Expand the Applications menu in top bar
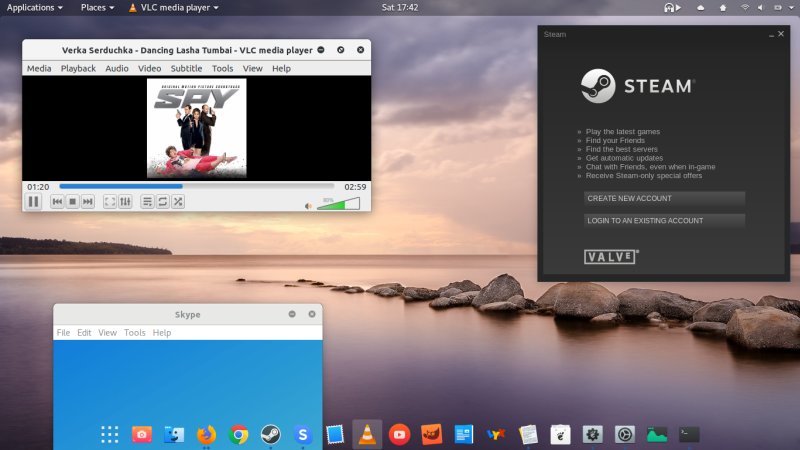Image resolution: width=800 pixels, height=450 pixels. 35,7
